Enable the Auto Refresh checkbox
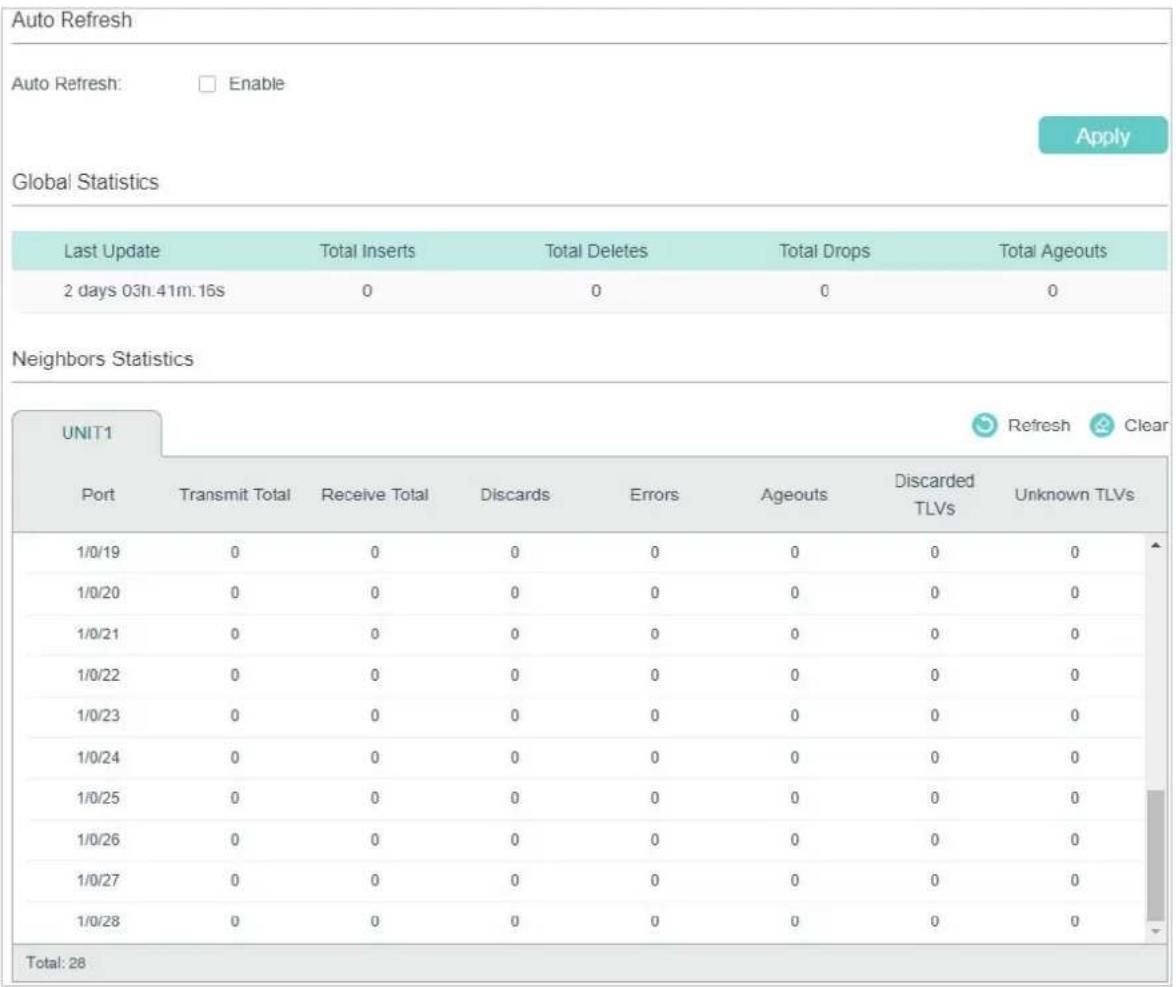This screenshot has width=1176, height=987. pos(207,84)
